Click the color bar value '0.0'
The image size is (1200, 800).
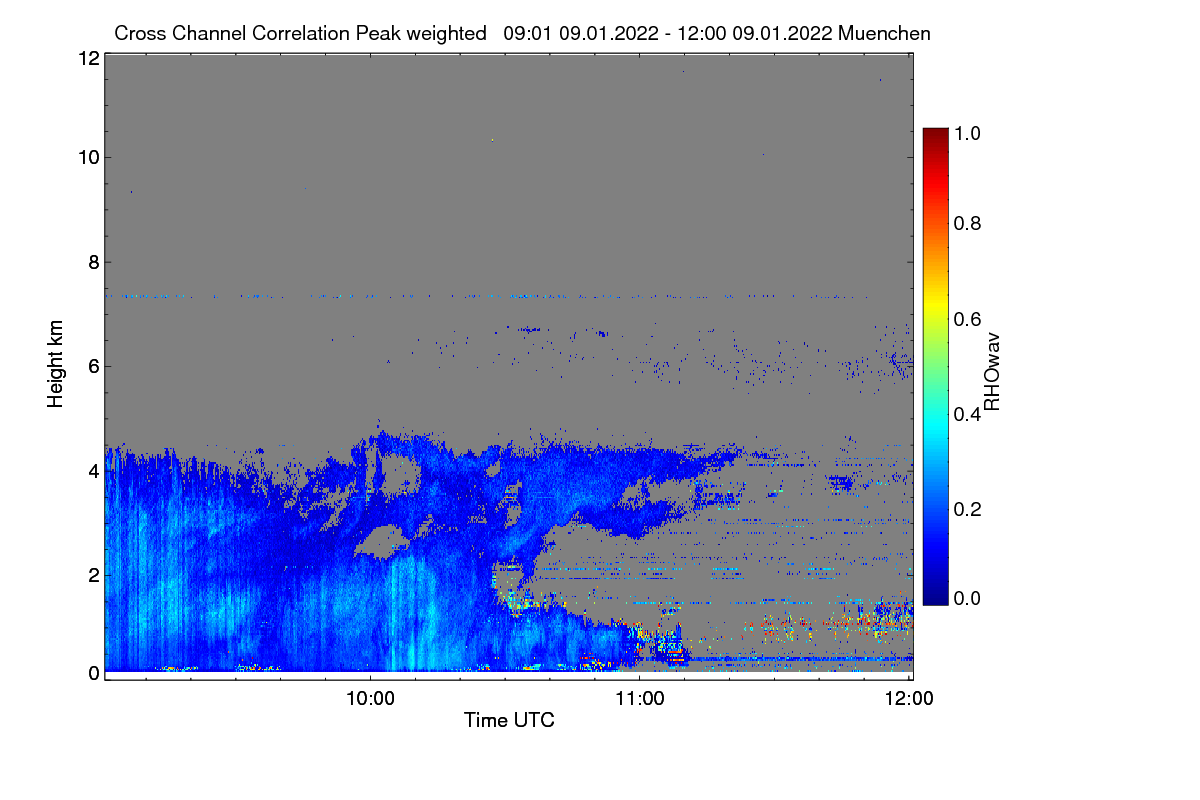[968, 598]
